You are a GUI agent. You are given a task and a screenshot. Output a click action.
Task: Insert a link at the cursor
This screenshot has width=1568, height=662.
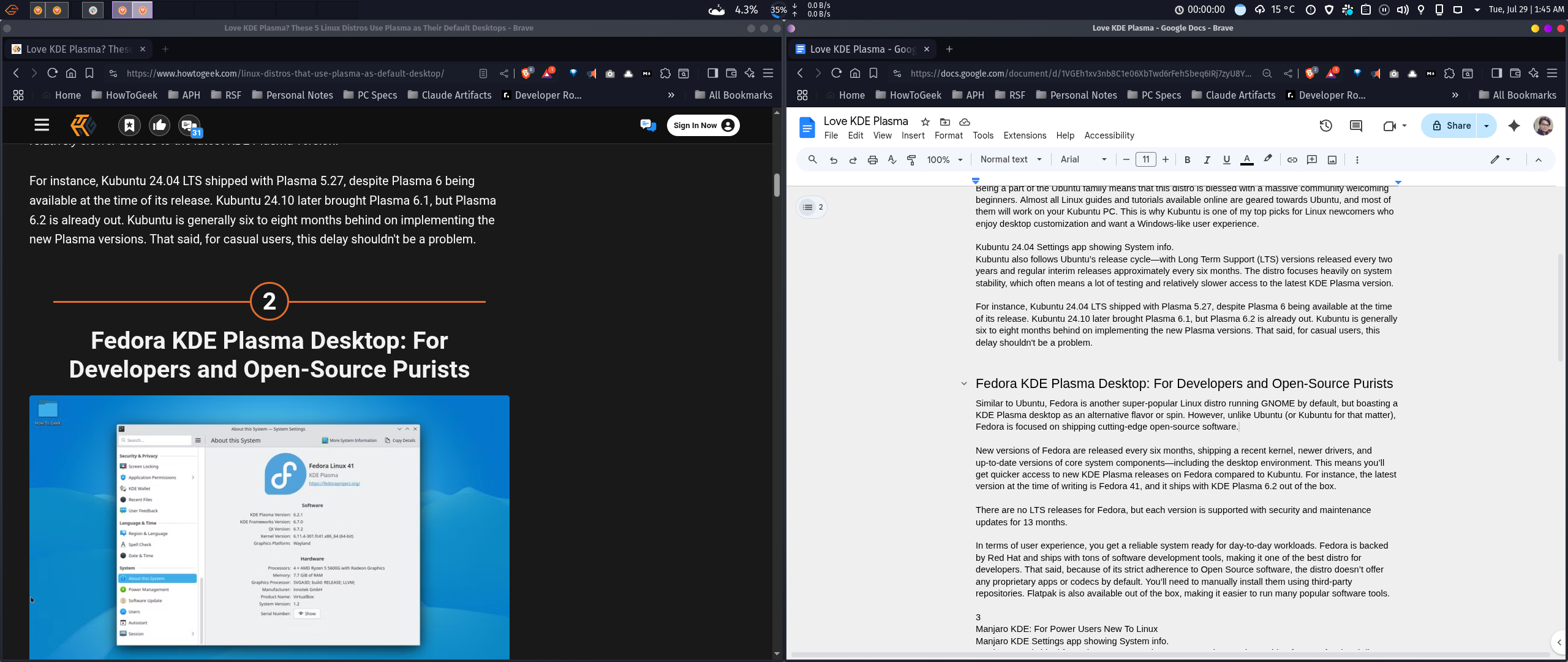coord(1292,159)
